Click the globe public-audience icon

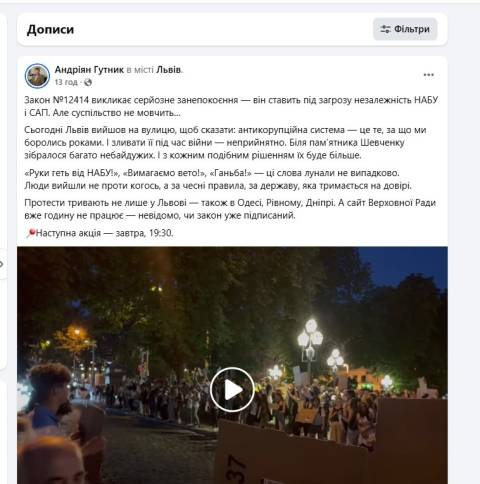(88, 82)
